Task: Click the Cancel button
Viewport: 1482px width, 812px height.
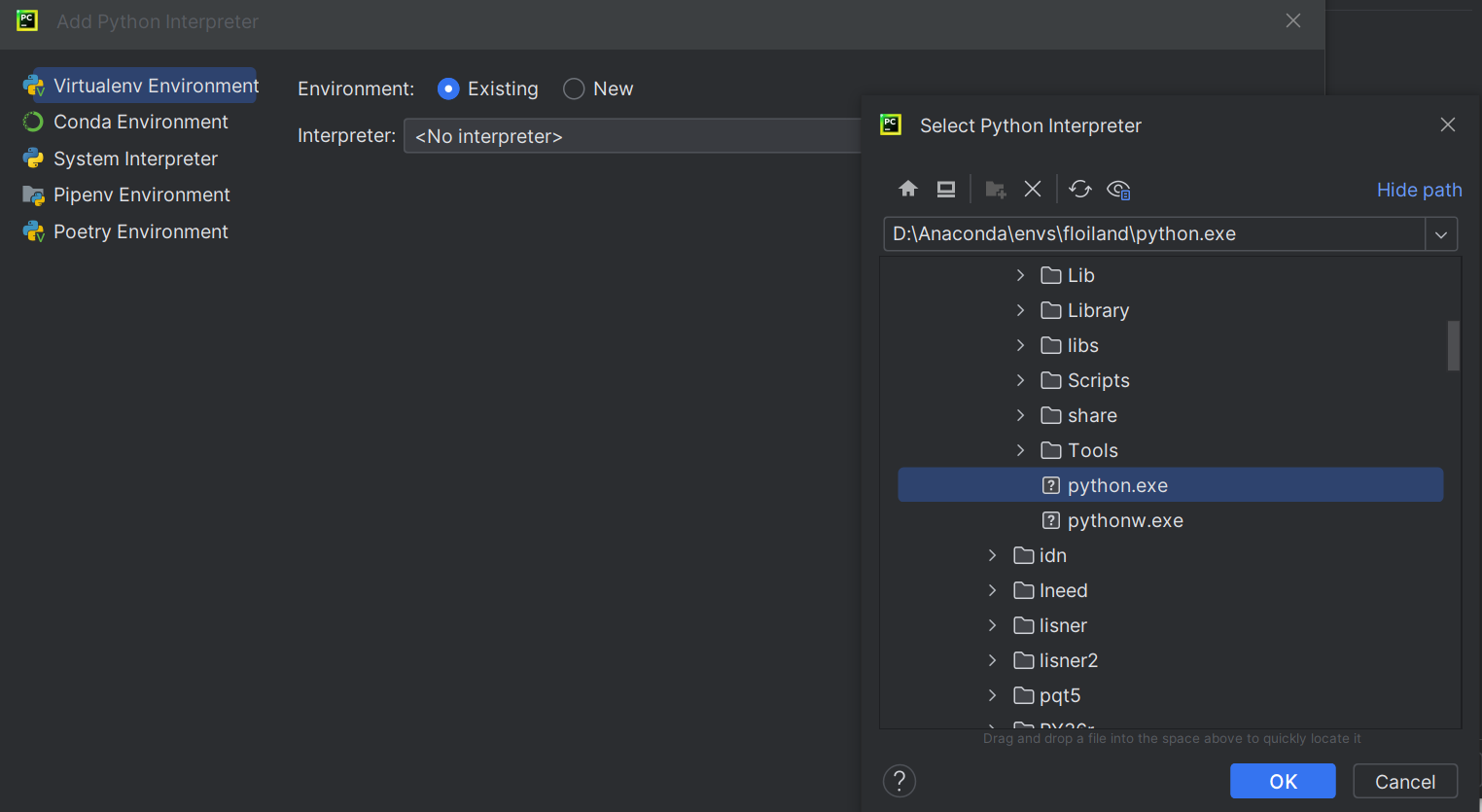Action: pos(1405,781)
